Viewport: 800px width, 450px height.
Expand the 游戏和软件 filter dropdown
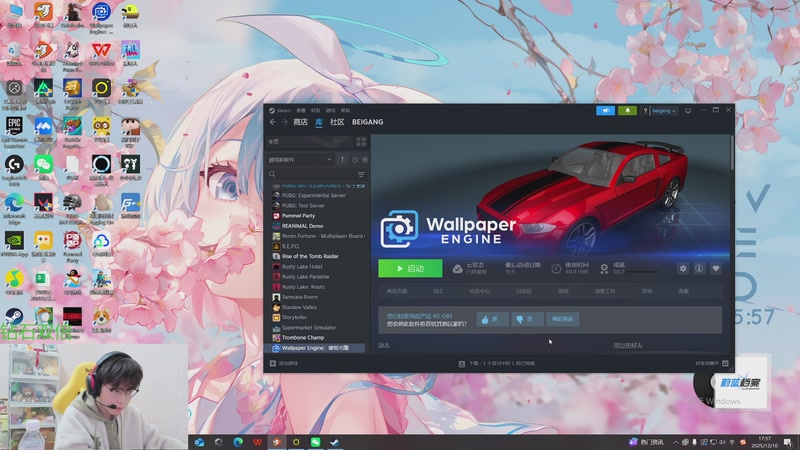(300, 160)
